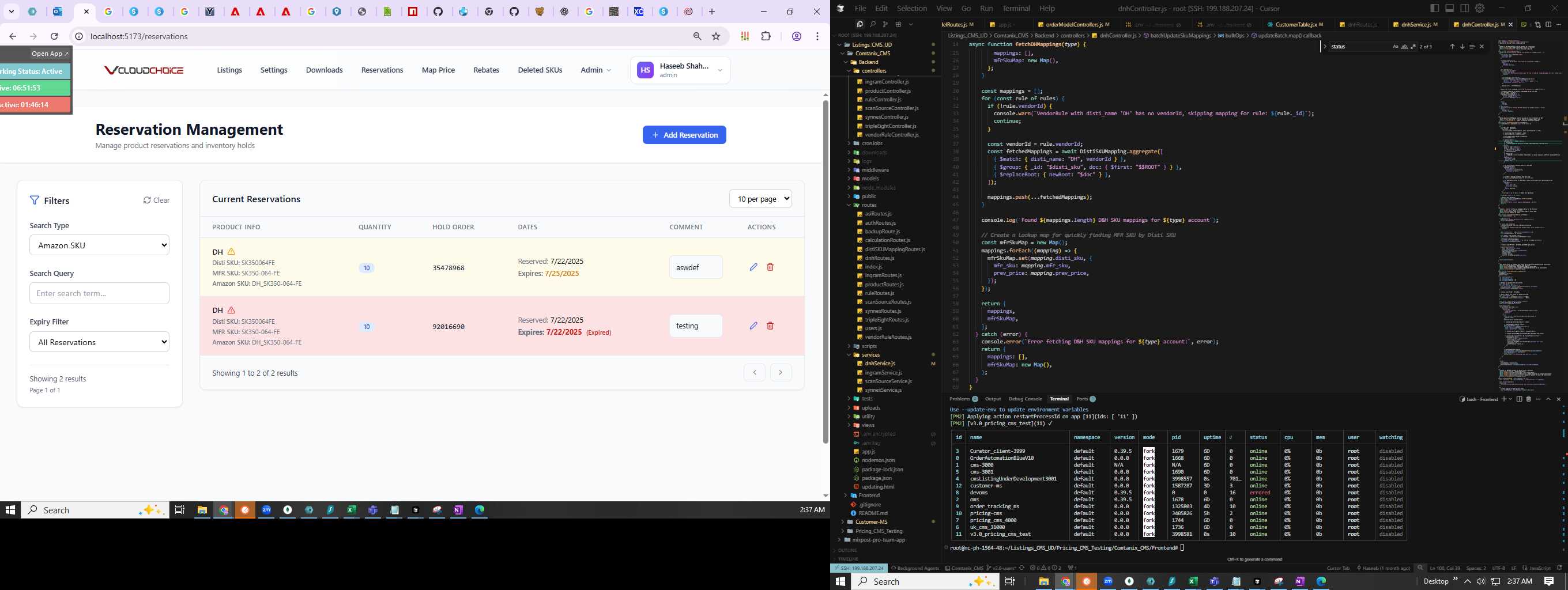Screen dimensions: 1568x590
Task: Open notifications bell in Cursor status bar
Action: (1559, 568)
